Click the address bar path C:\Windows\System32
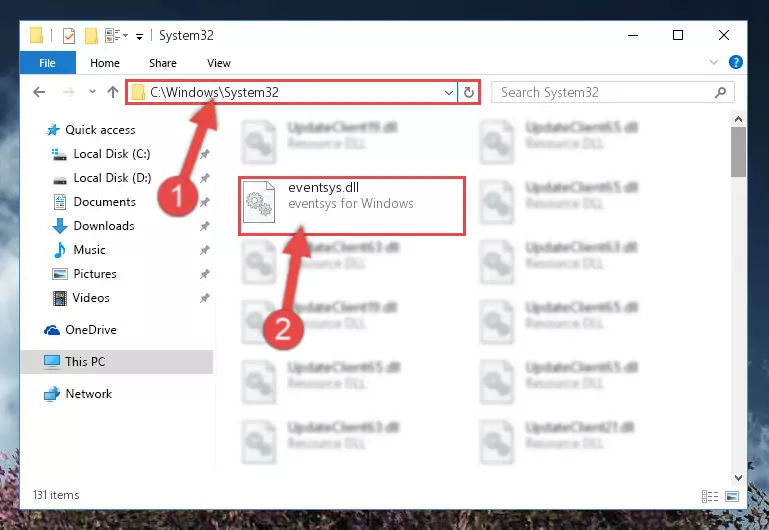769x530 pixels. (x=214, y=92)
